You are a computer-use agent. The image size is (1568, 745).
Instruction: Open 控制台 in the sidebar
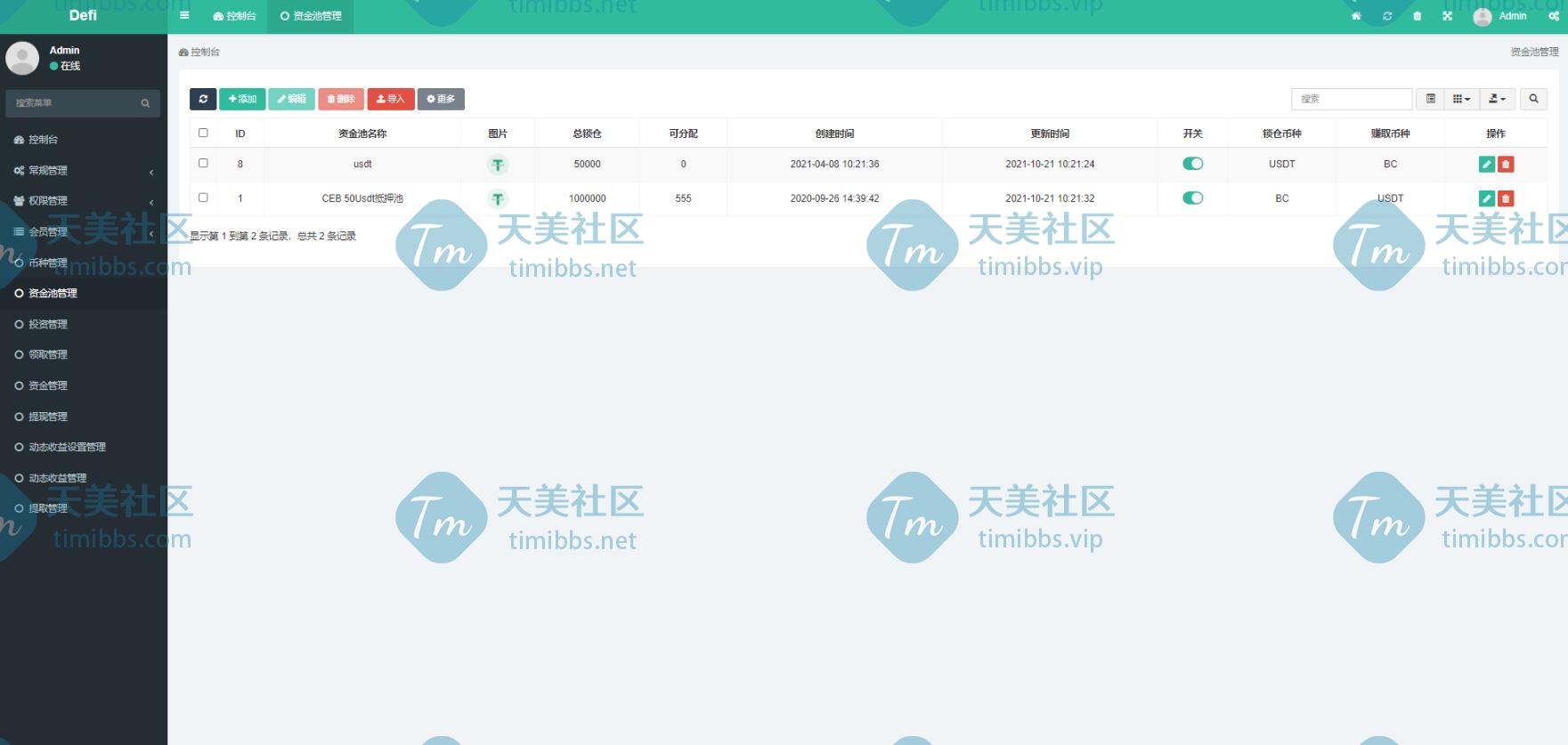click(x=84, y=140)
